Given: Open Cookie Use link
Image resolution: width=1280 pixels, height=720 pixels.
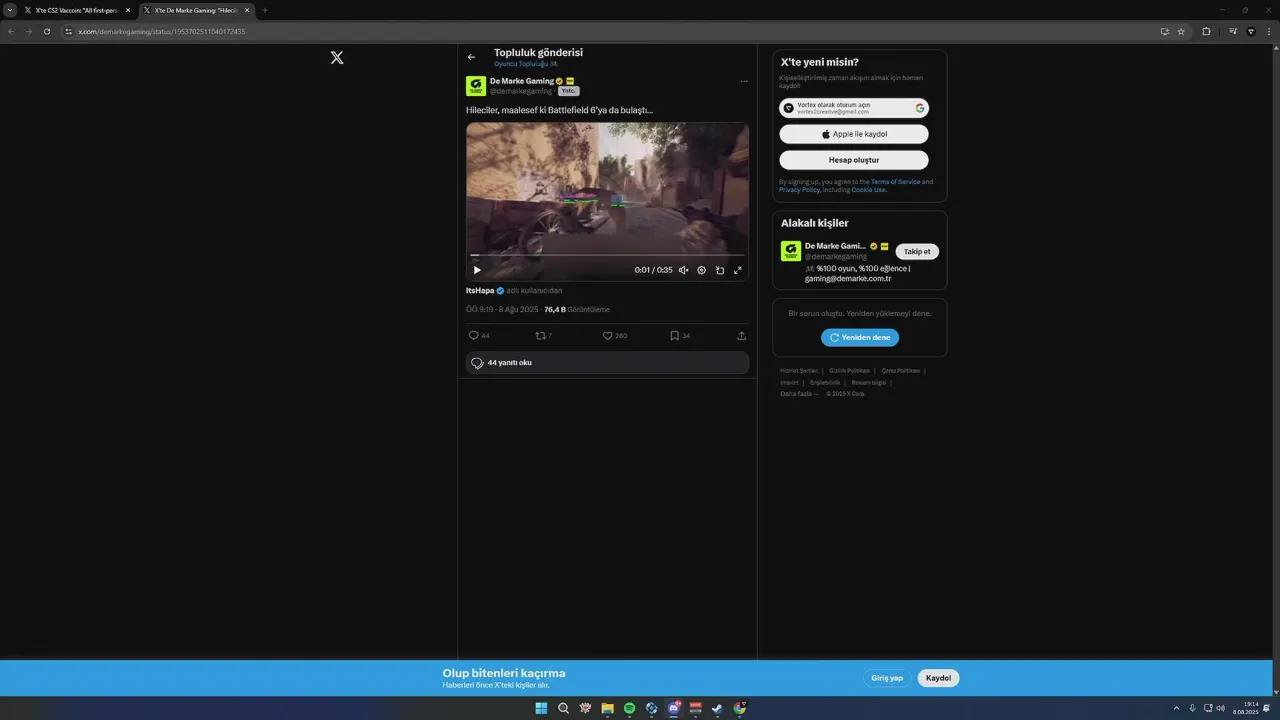Looking at the screenshot, I should pyautogui.click(x=867, y=190).
